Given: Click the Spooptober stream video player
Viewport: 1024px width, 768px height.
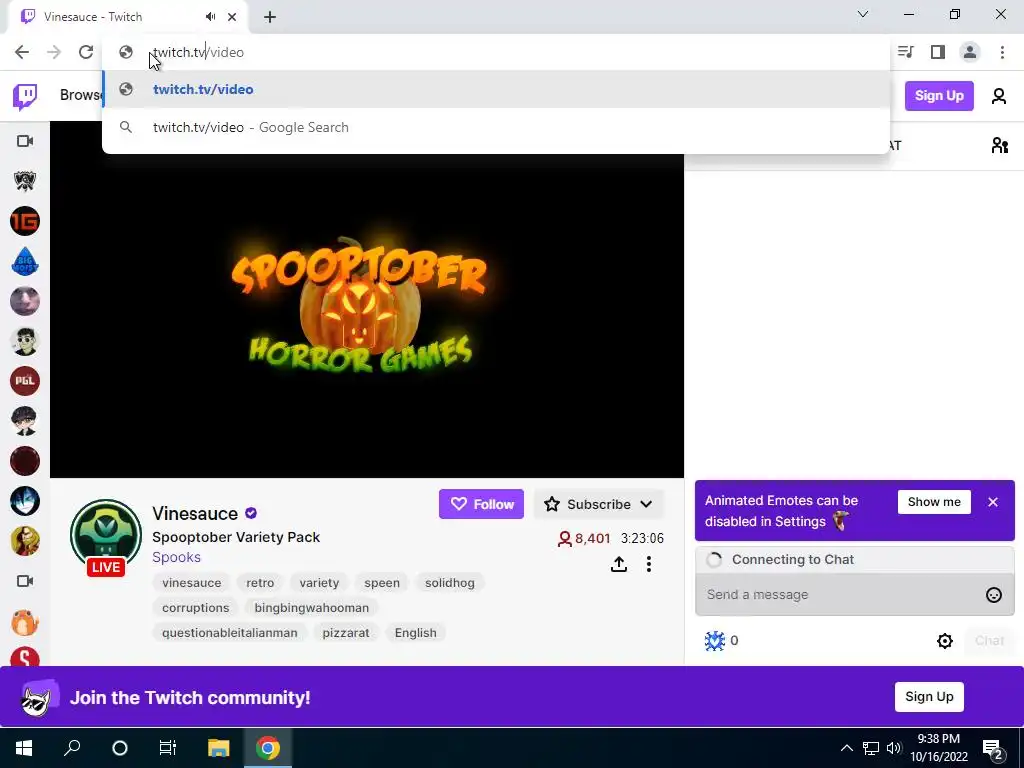Looking at the screenshot, I should (x=366, y=300).
